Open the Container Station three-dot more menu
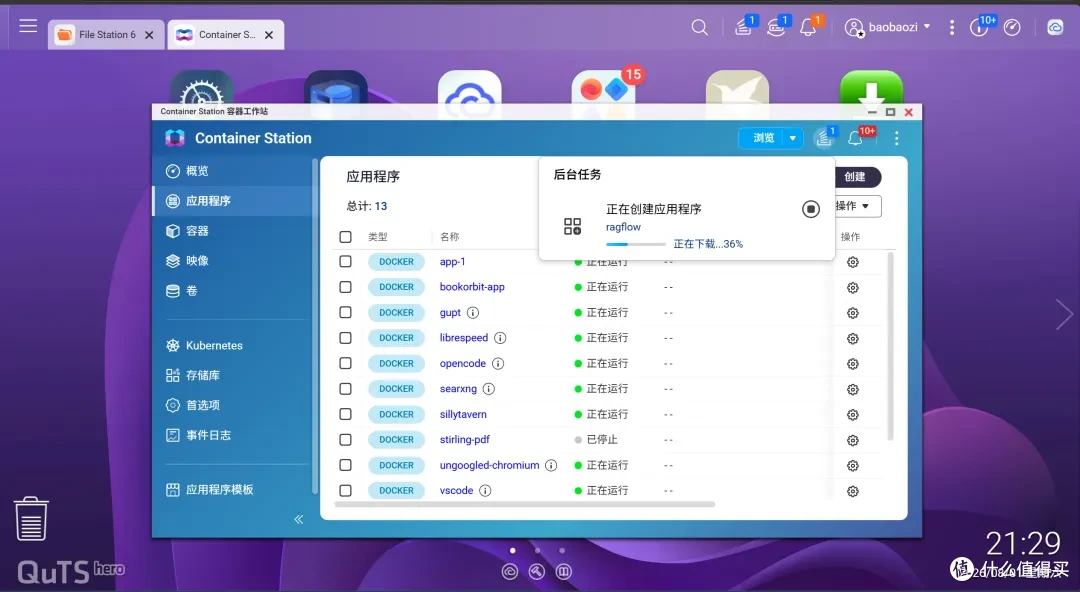 tap(896, 139)
